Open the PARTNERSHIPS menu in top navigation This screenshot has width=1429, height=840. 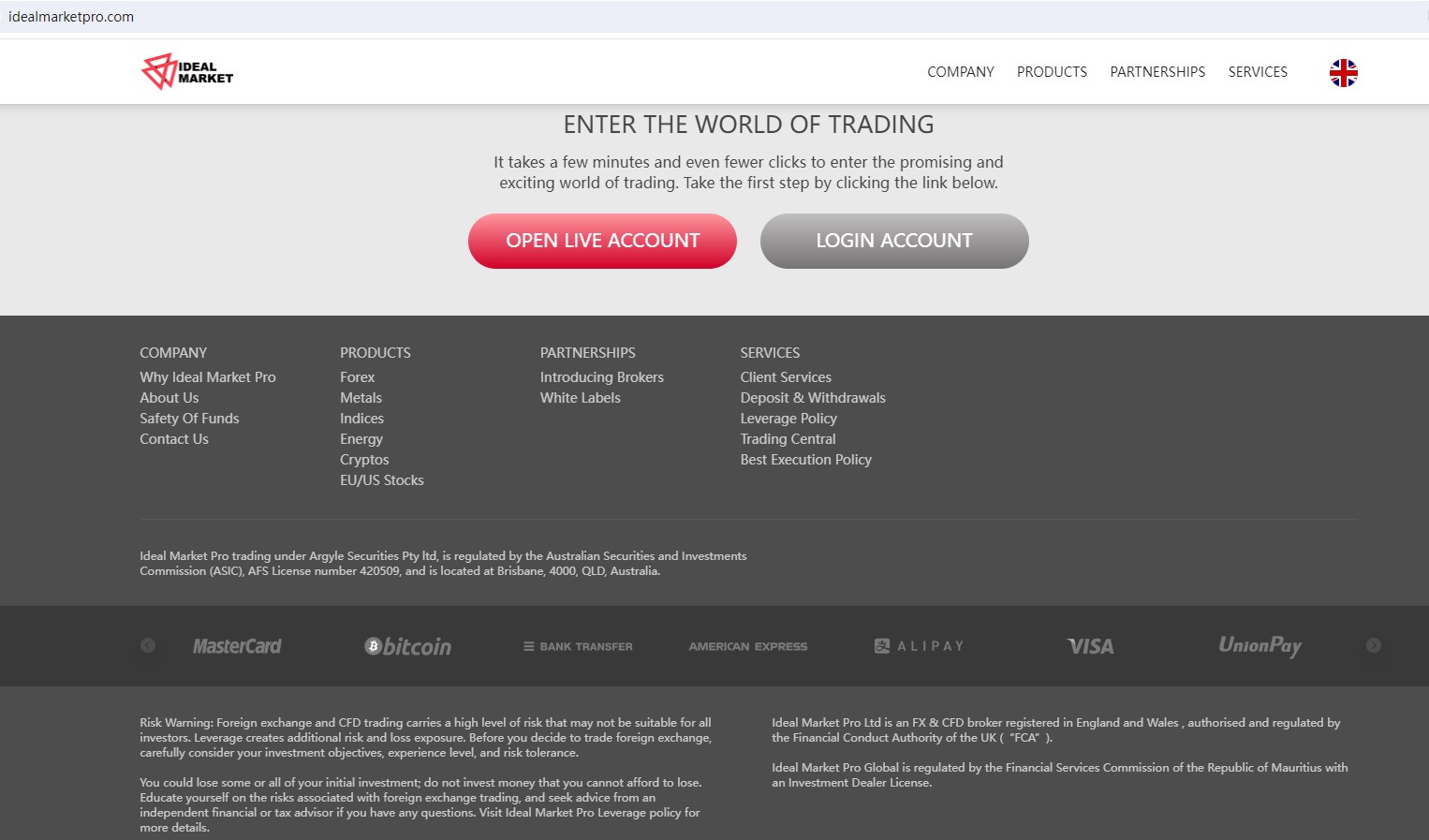(x=1158, y=72)
